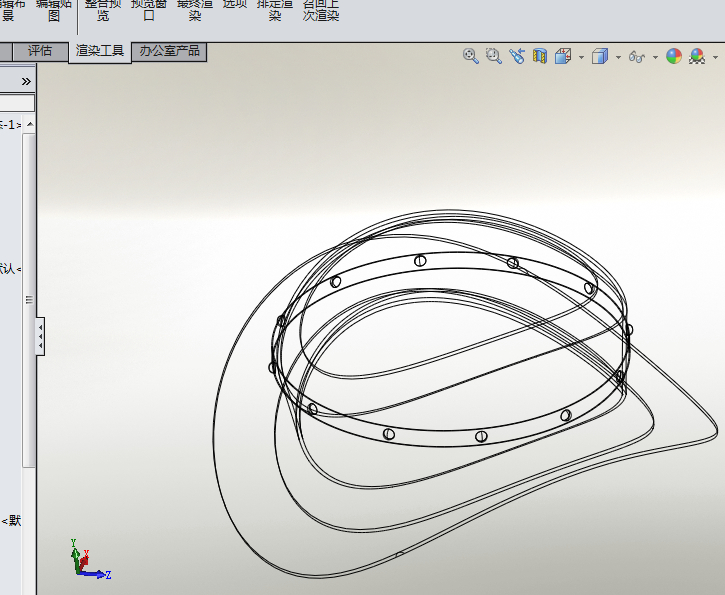Click the Apply Scene icon
Screen dimensions: 725x595
pos(697,56)
